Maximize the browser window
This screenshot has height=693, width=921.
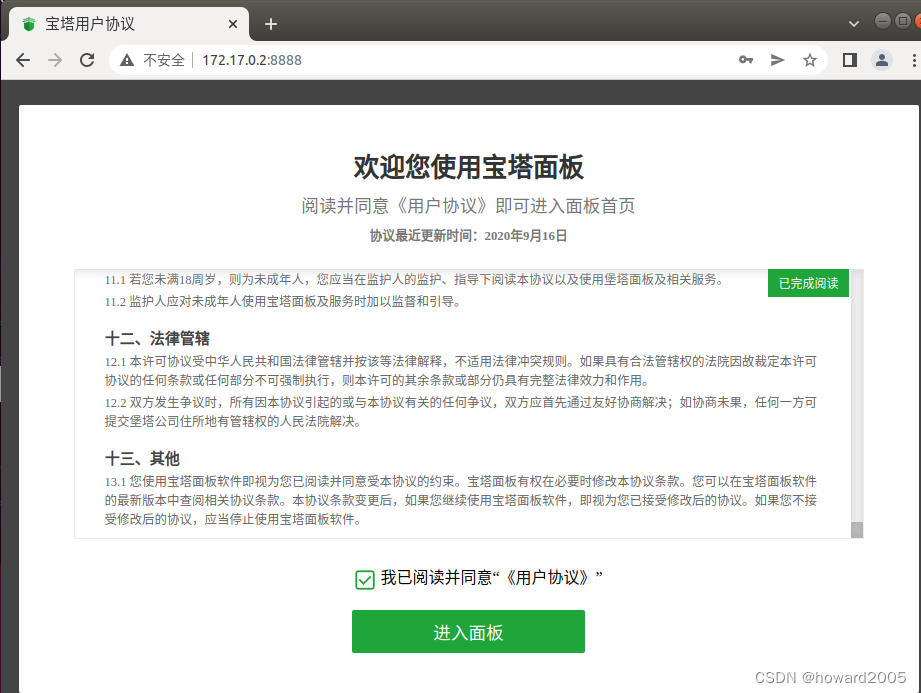click(x=902, y=21)
